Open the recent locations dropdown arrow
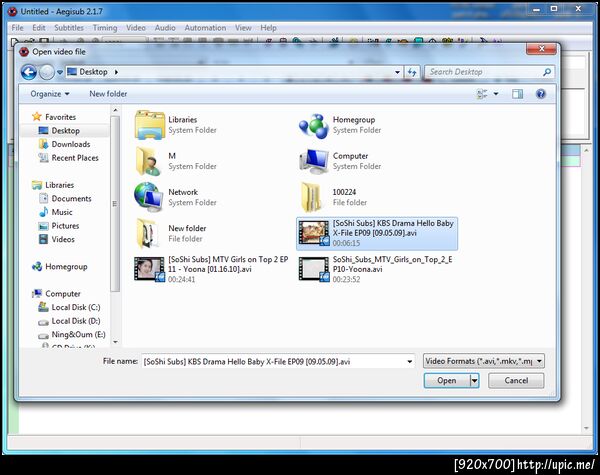Image resolution: width=600 pixels, height=475 pixels. point(60,72)
